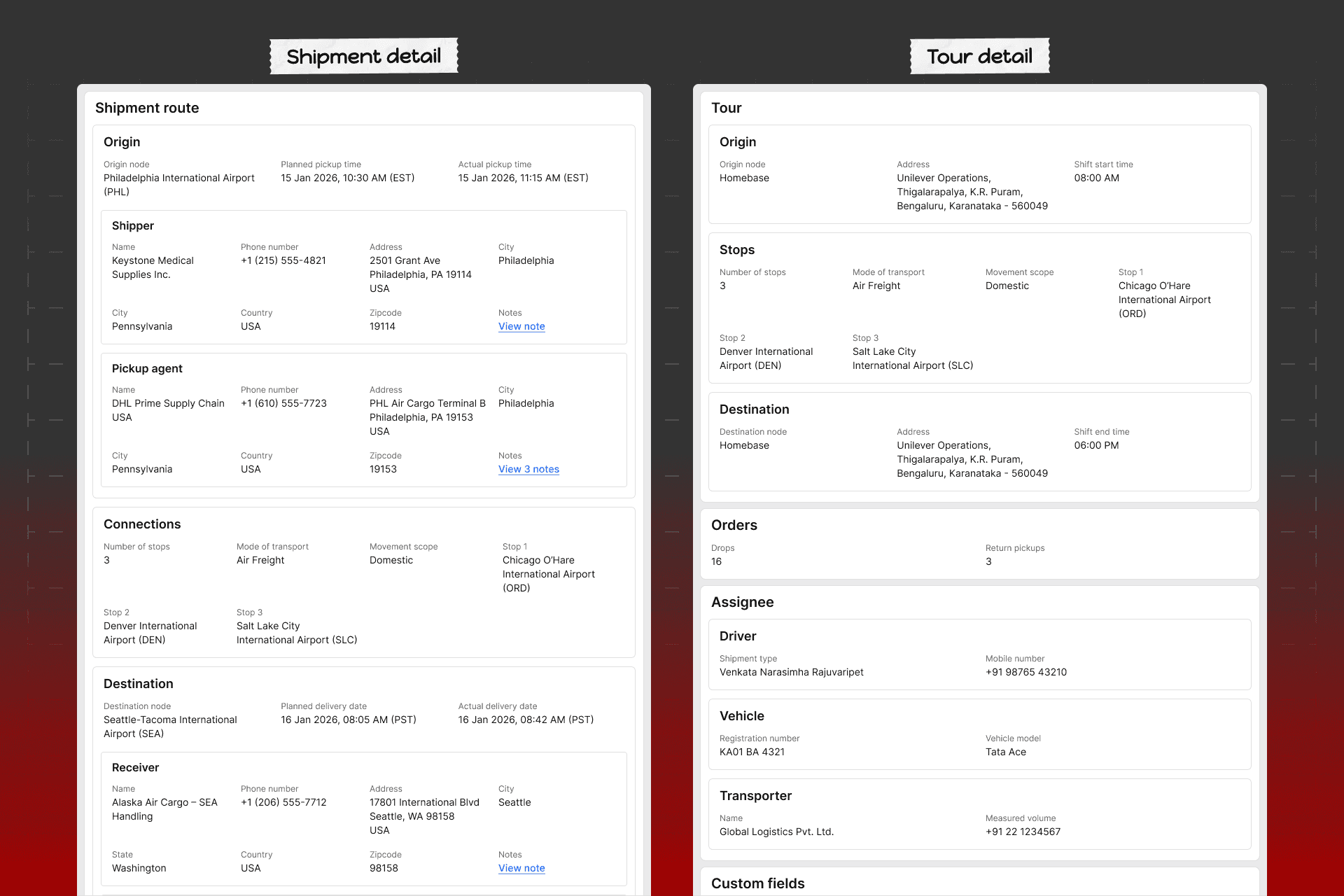
Task: Open the Receiver's View note link
Action: [521, 868]
